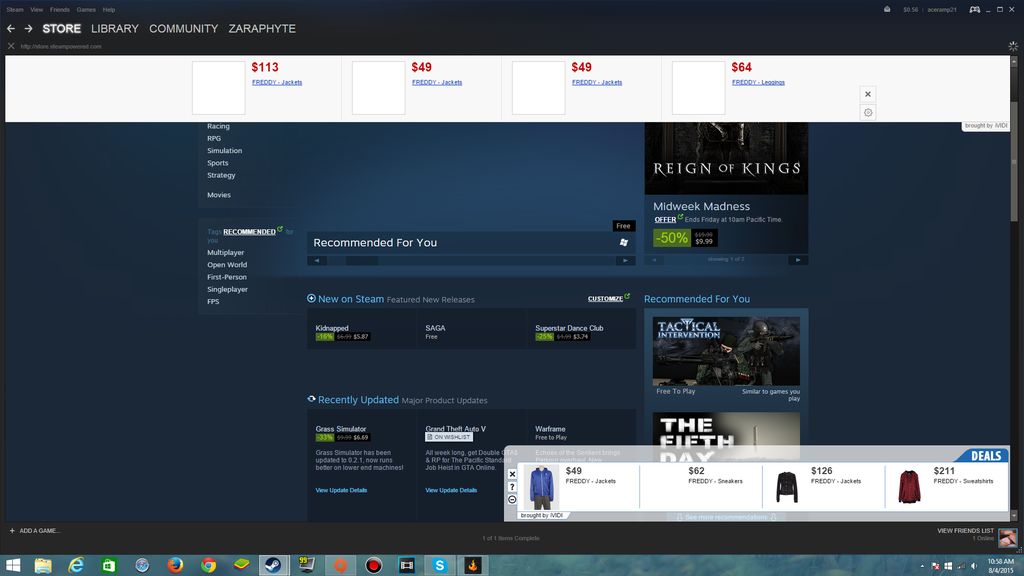Click View Update Details for Grass Simulator
This screenshot has height=576, width=1024.
tap(341, 490)
